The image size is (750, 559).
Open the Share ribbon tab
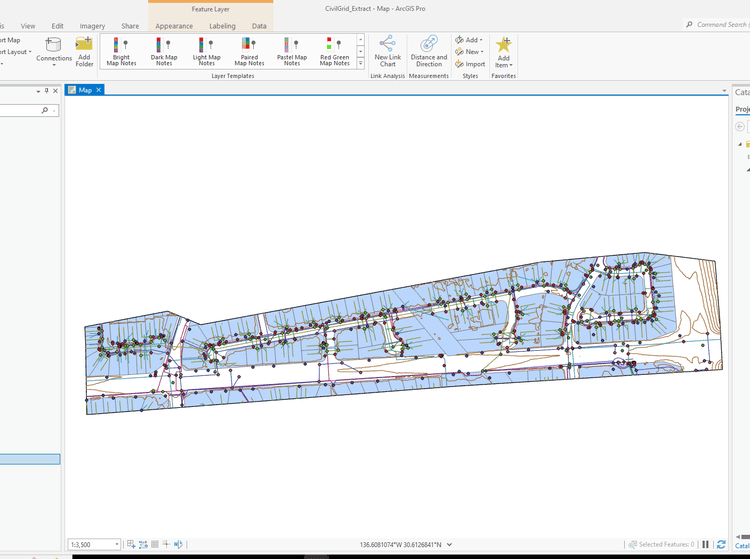tap(130, 26)
